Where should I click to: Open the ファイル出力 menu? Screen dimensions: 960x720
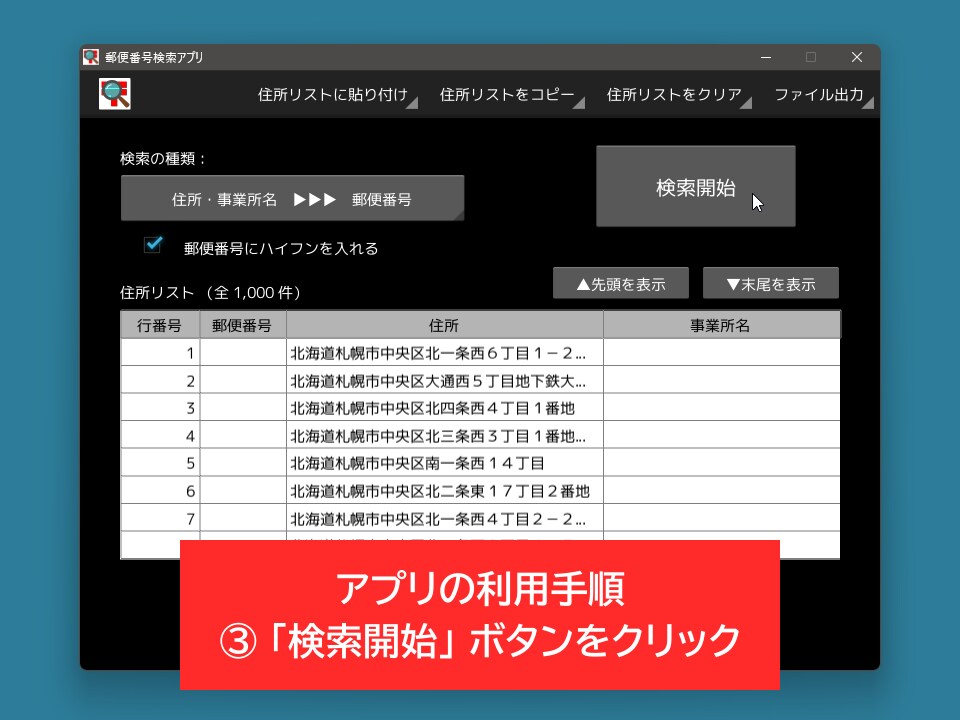click(x=822, y=95)
